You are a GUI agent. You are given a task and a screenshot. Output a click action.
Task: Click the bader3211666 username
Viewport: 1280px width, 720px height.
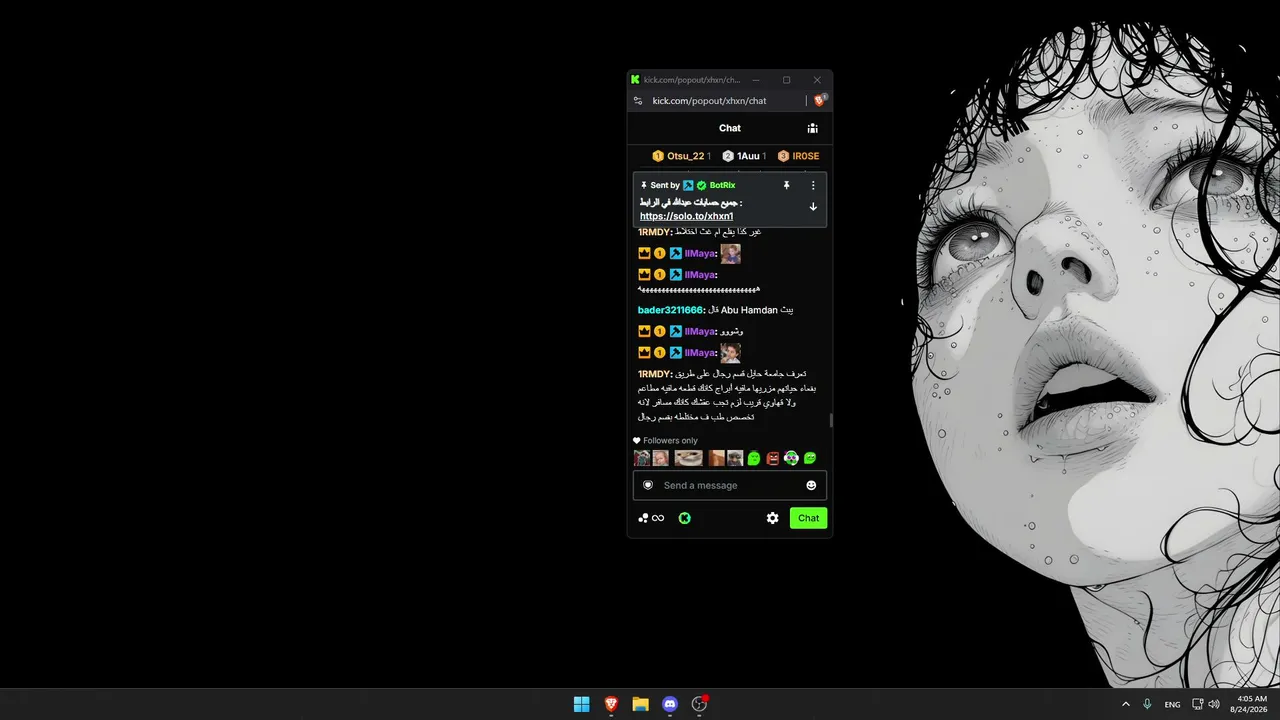point(671,310)
